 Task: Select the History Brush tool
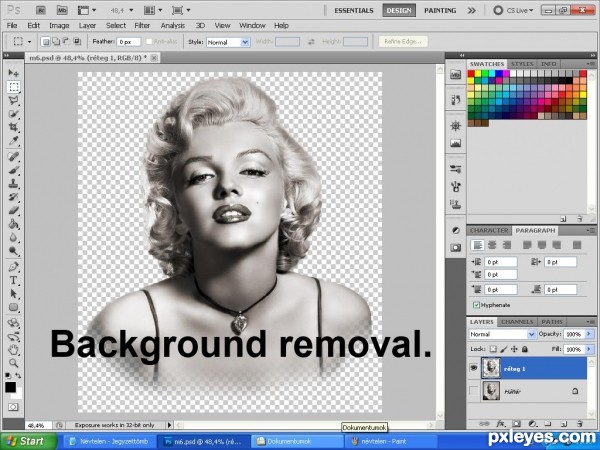(13, 197)
